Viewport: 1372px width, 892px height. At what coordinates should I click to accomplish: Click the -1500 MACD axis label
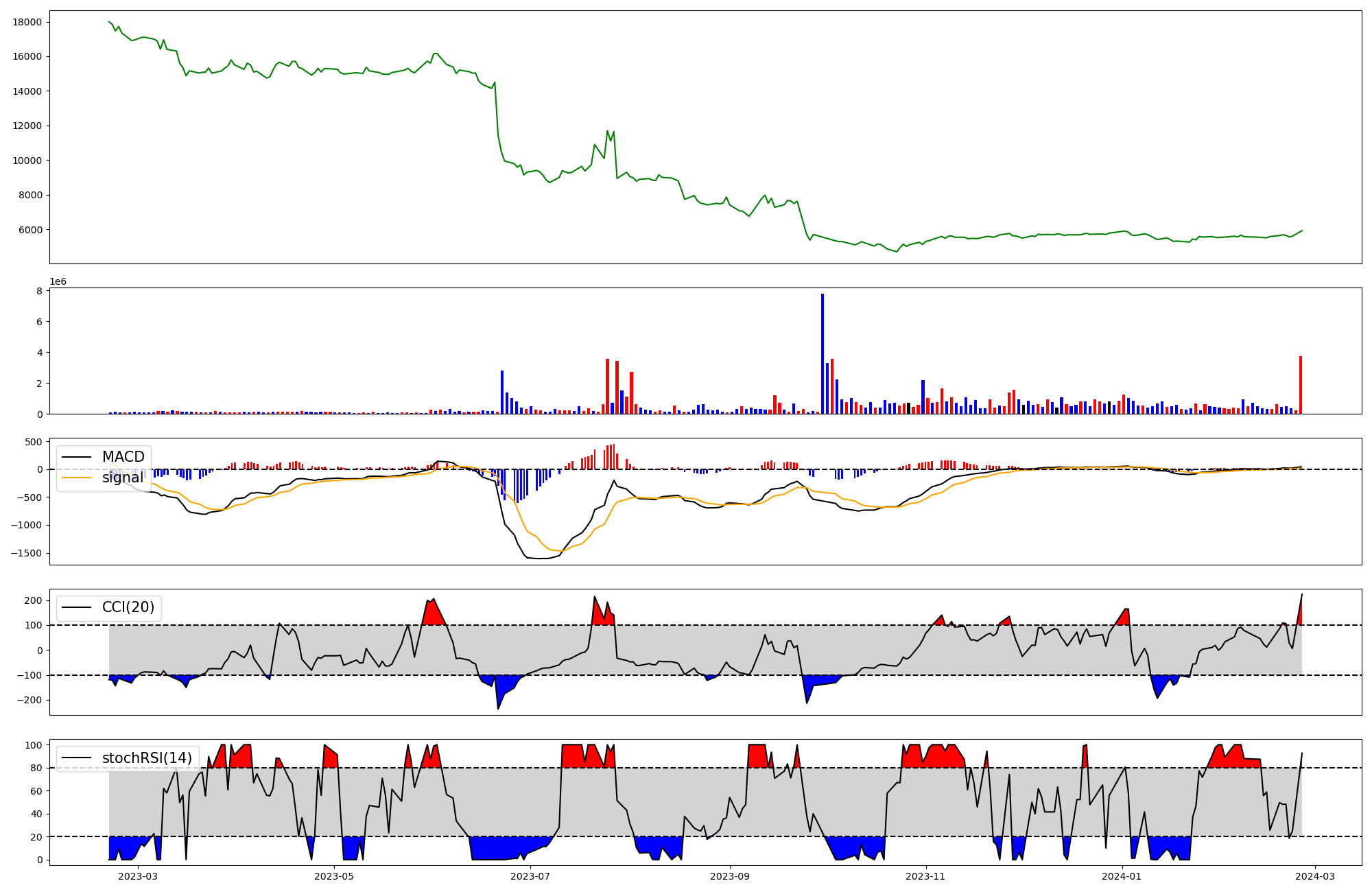pyautogui.click(x=26, y=553)
